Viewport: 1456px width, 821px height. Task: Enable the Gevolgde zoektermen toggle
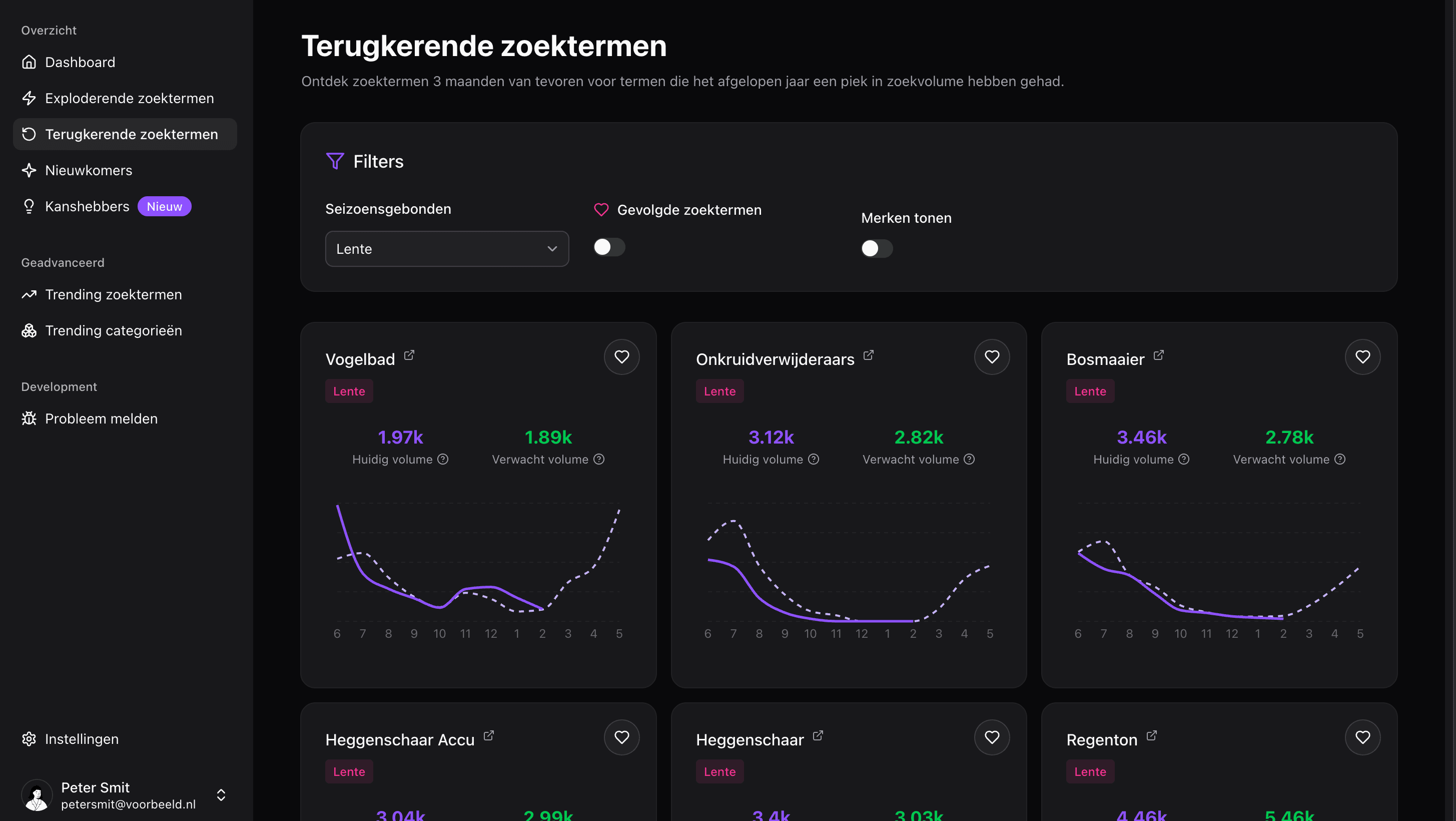pos(609,247)
